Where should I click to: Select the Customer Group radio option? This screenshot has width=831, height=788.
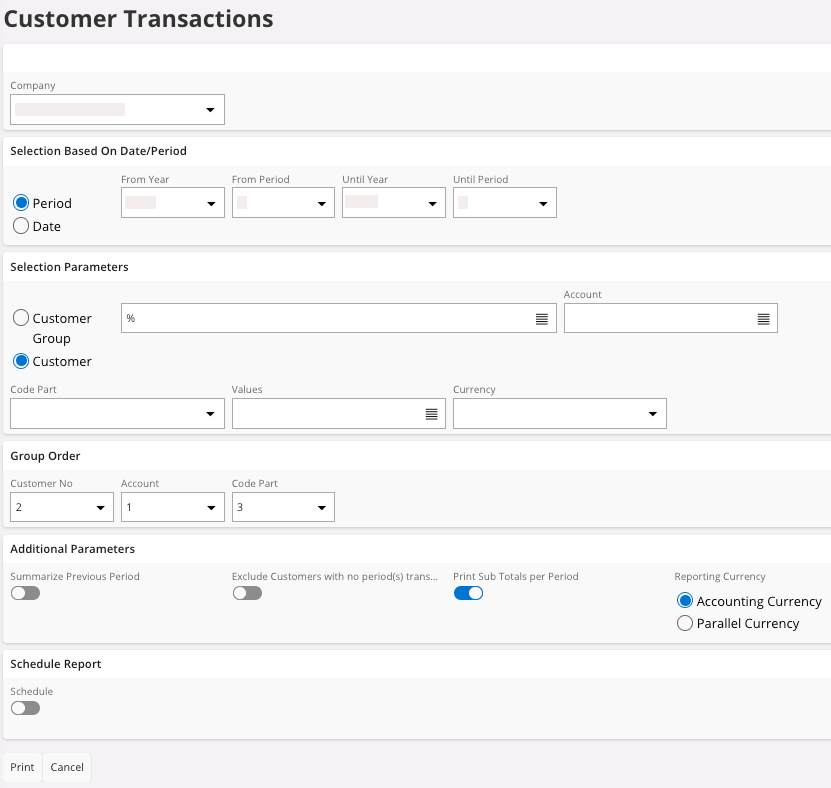pos(21,318)
